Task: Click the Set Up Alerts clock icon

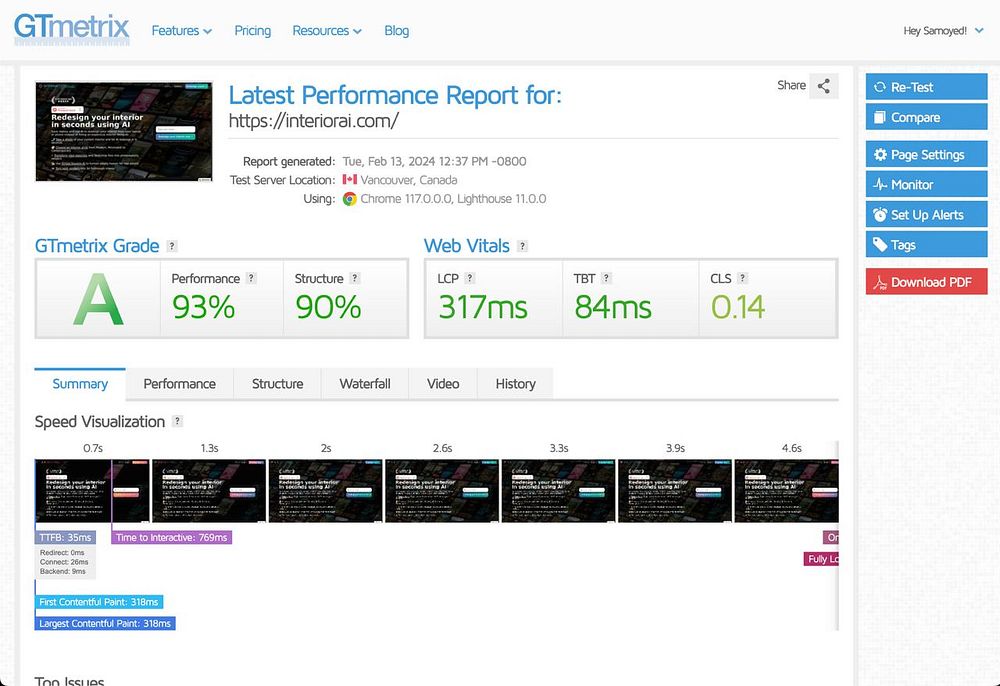Action: [x=880, y=215]
